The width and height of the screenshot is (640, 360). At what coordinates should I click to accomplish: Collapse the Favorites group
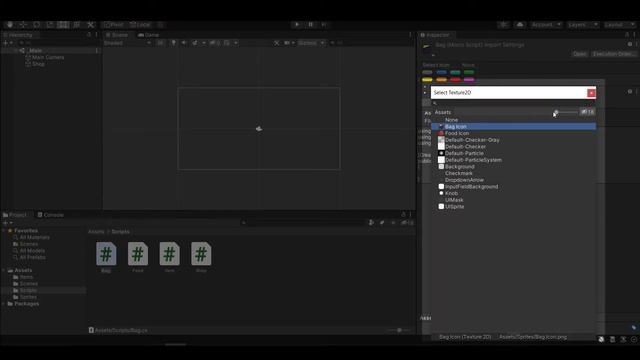(x=4, y=231)
